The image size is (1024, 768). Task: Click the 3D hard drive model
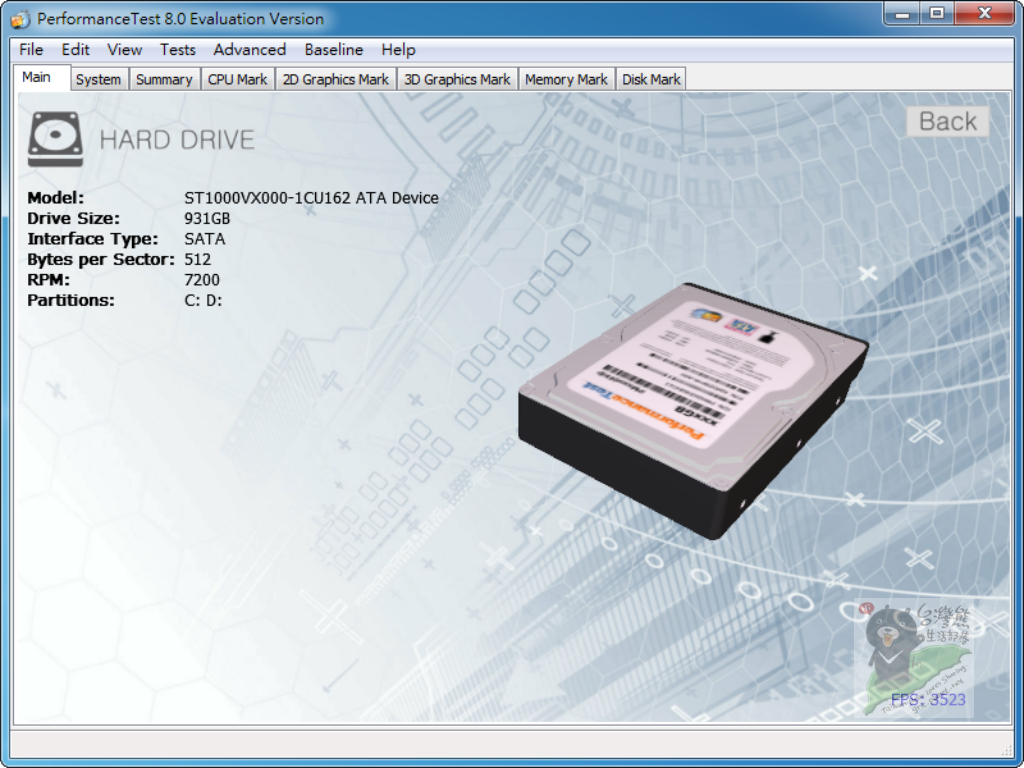[x=693, y=411]
